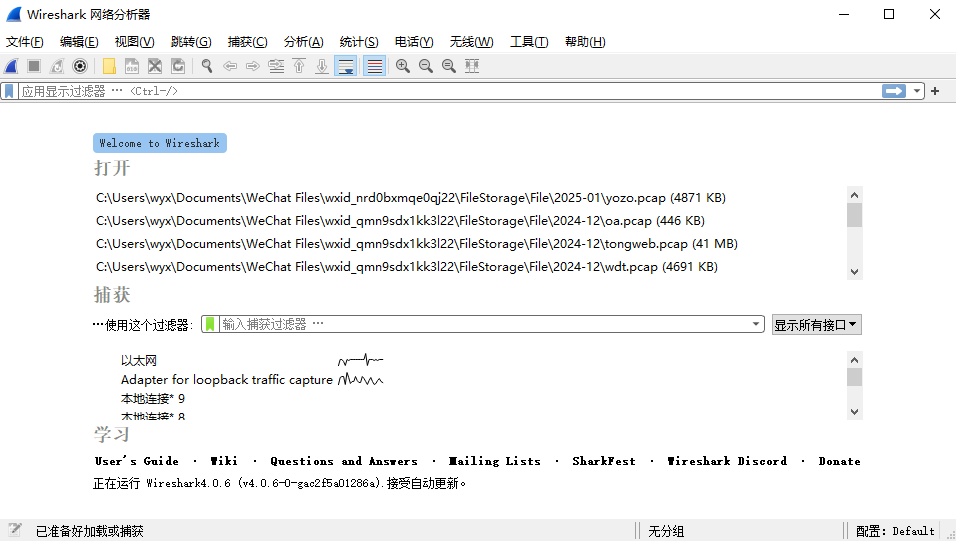Open the 视图(V) menu
This screenshot has width=956, height=541.
[x=135, y=41]
